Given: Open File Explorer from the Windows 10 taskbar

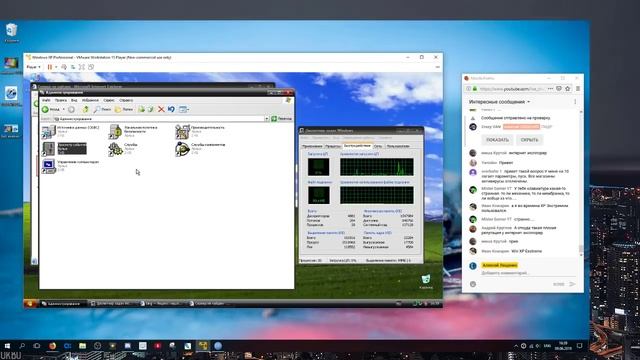Looking at the screenshot, I should point(82,346).
